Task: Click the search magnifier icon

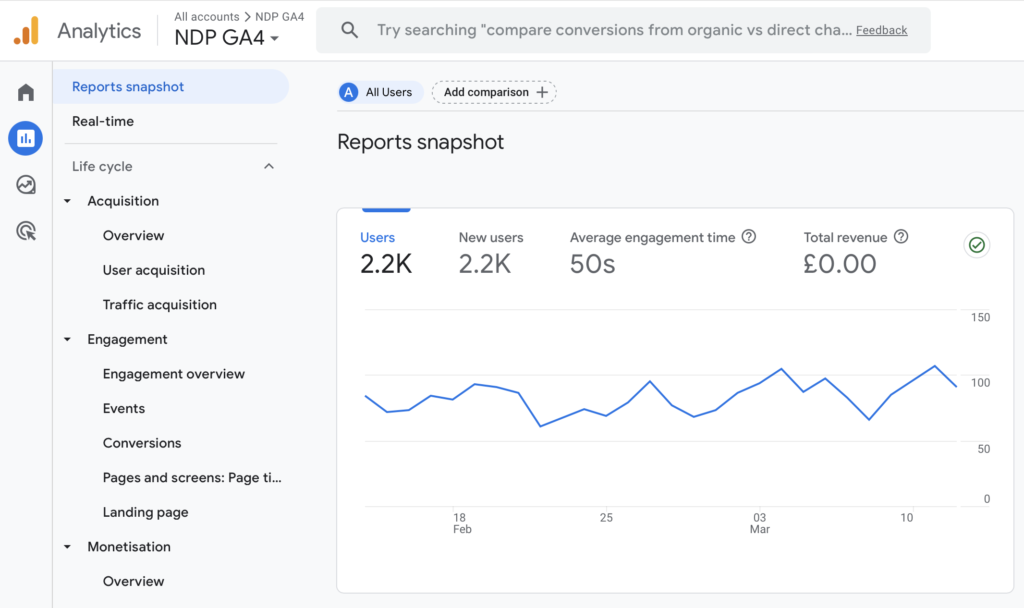Action: point(349,30)
